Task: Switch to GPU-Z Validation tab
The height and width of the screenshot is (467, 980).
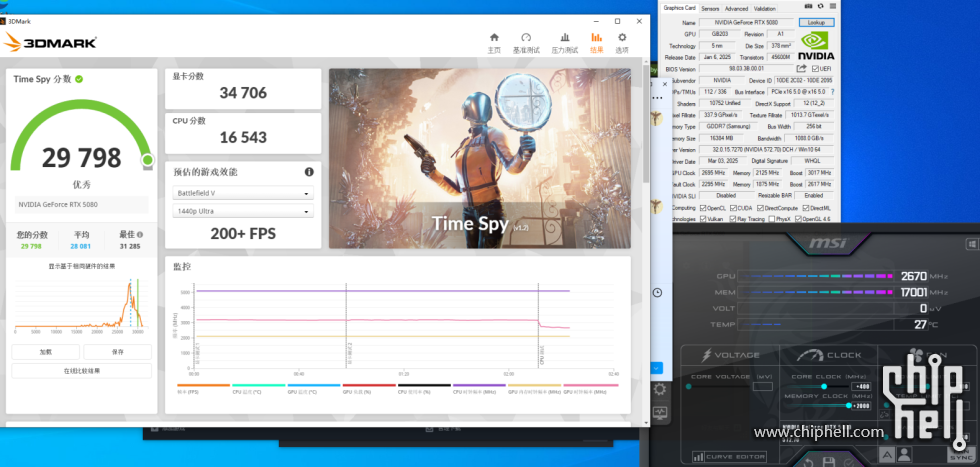Action: (x=764, y=9)
